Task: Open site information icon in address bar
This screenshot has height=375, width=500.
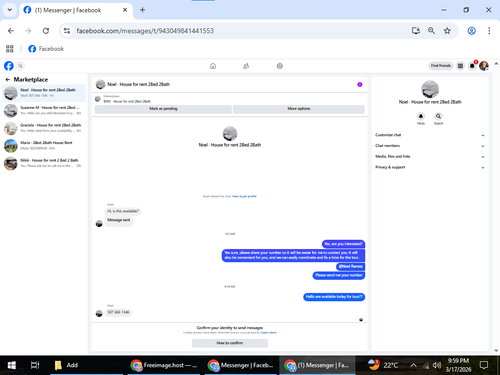Action: (x=67, y=31)
